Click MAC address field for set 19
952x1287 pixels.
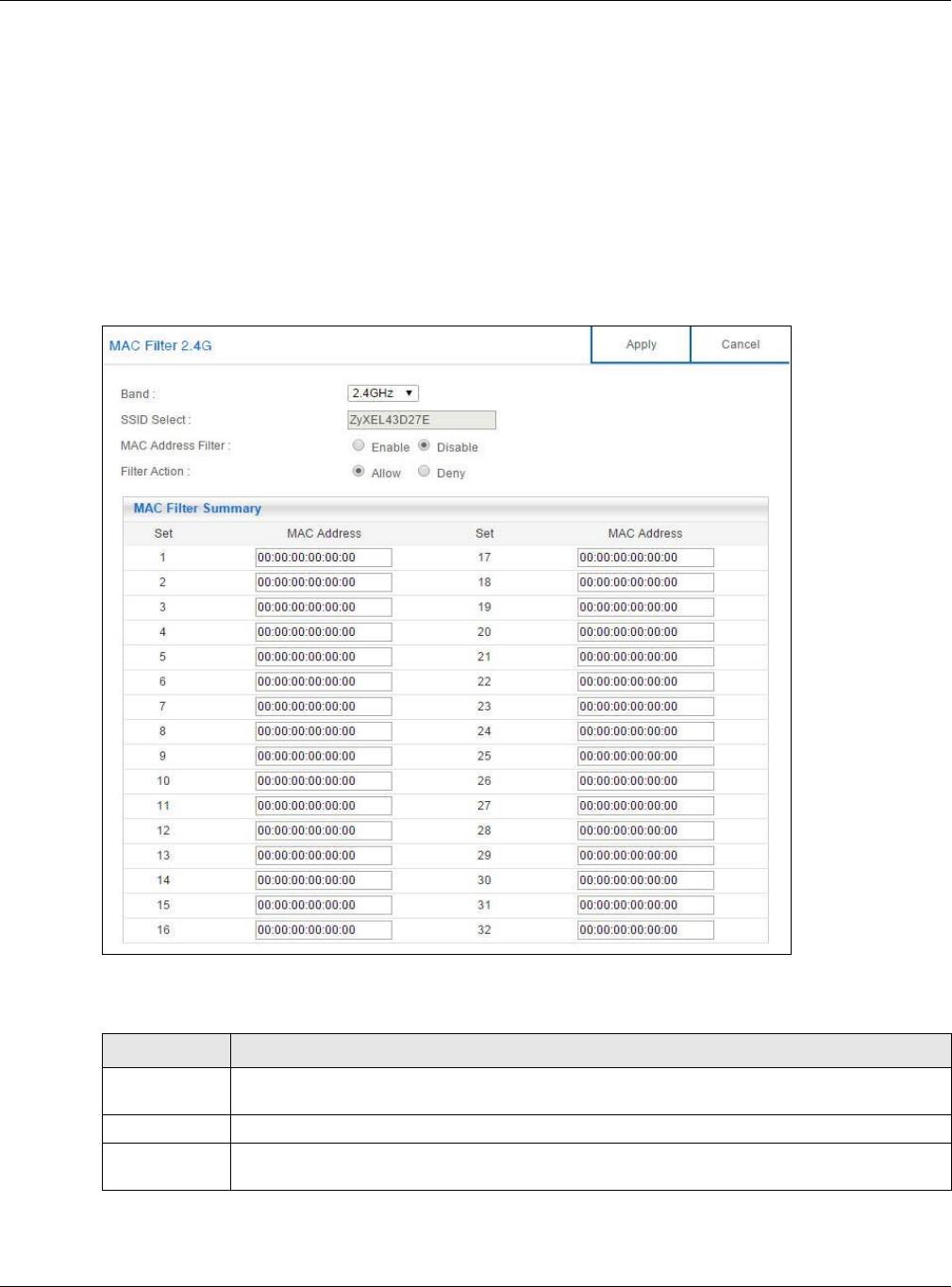(645, 607)
